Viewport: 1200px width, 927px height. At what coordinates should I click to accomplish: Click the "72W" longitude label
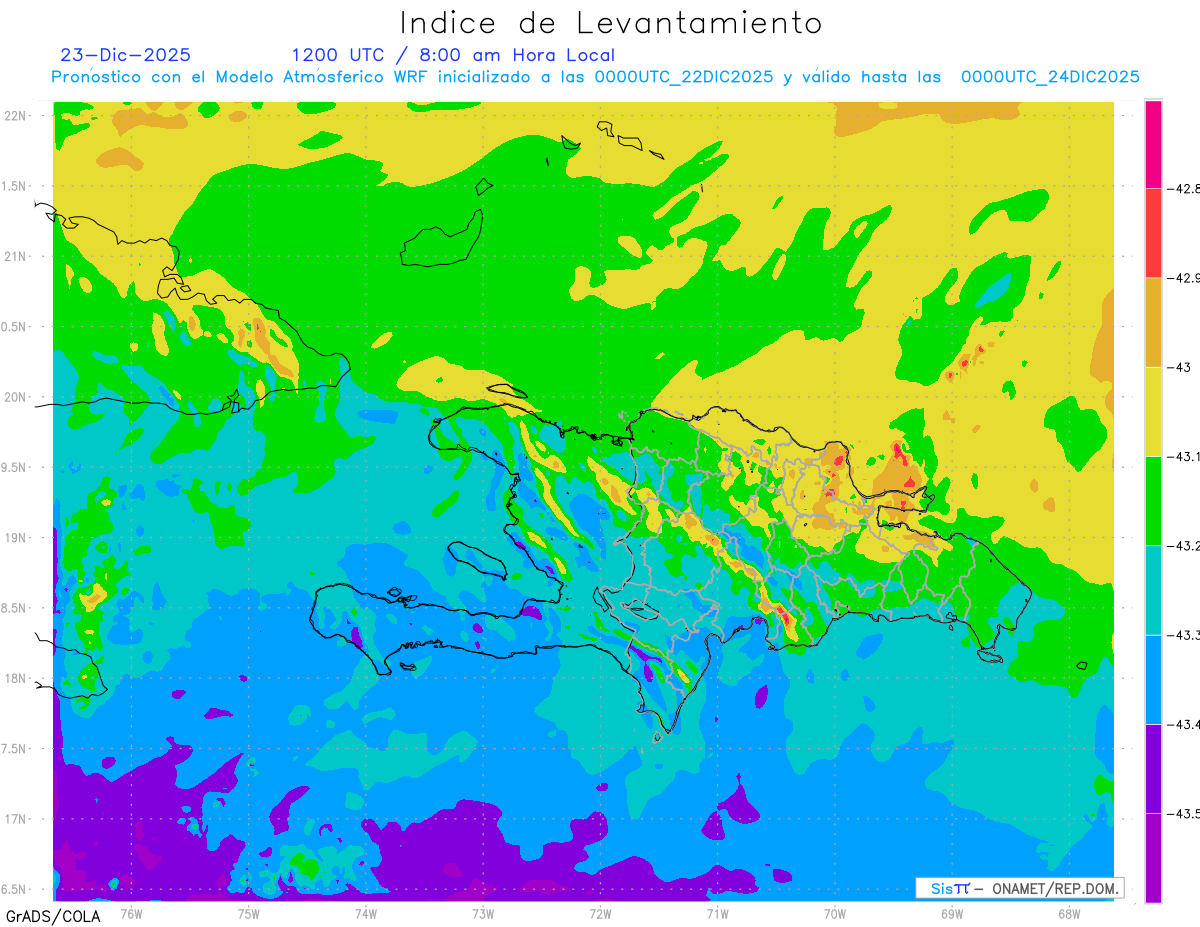click(x=600, y=913)
